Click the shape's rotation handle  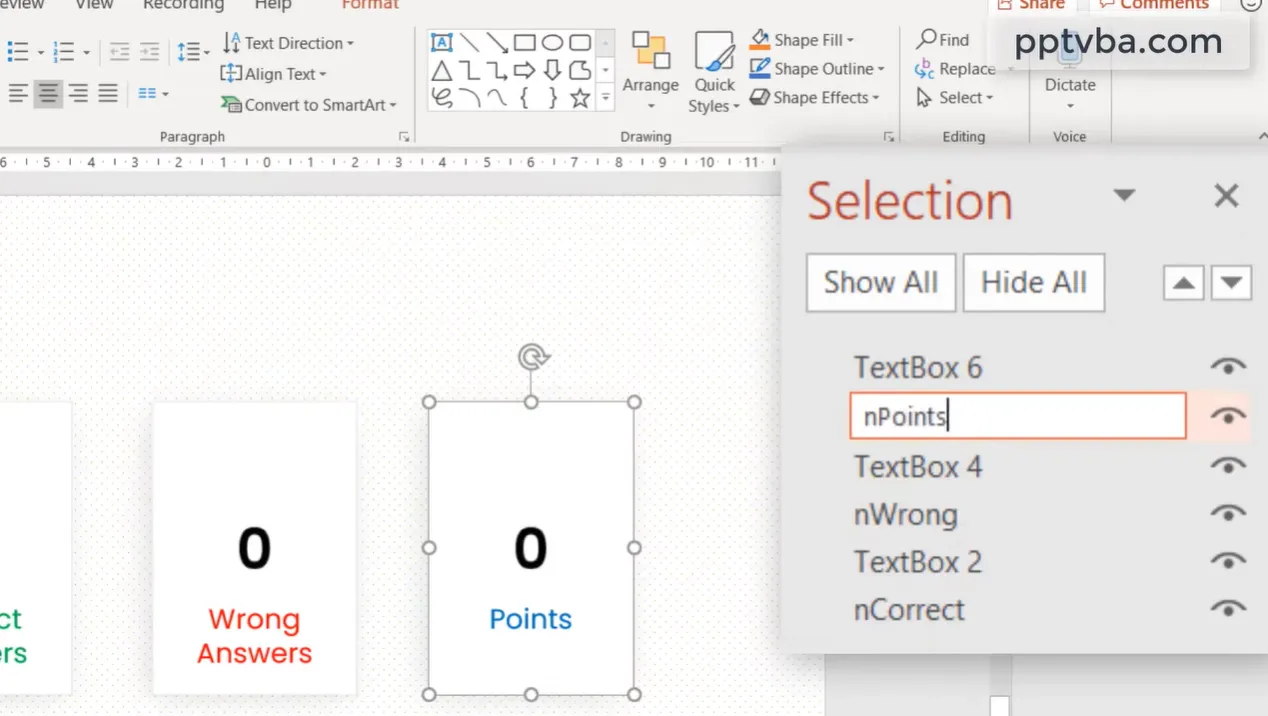[x=532, y=357]
